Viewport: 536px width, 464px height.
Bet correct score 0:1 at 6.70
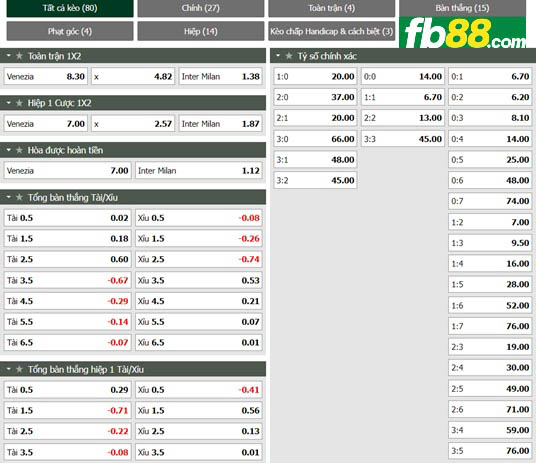click(490, 76)
